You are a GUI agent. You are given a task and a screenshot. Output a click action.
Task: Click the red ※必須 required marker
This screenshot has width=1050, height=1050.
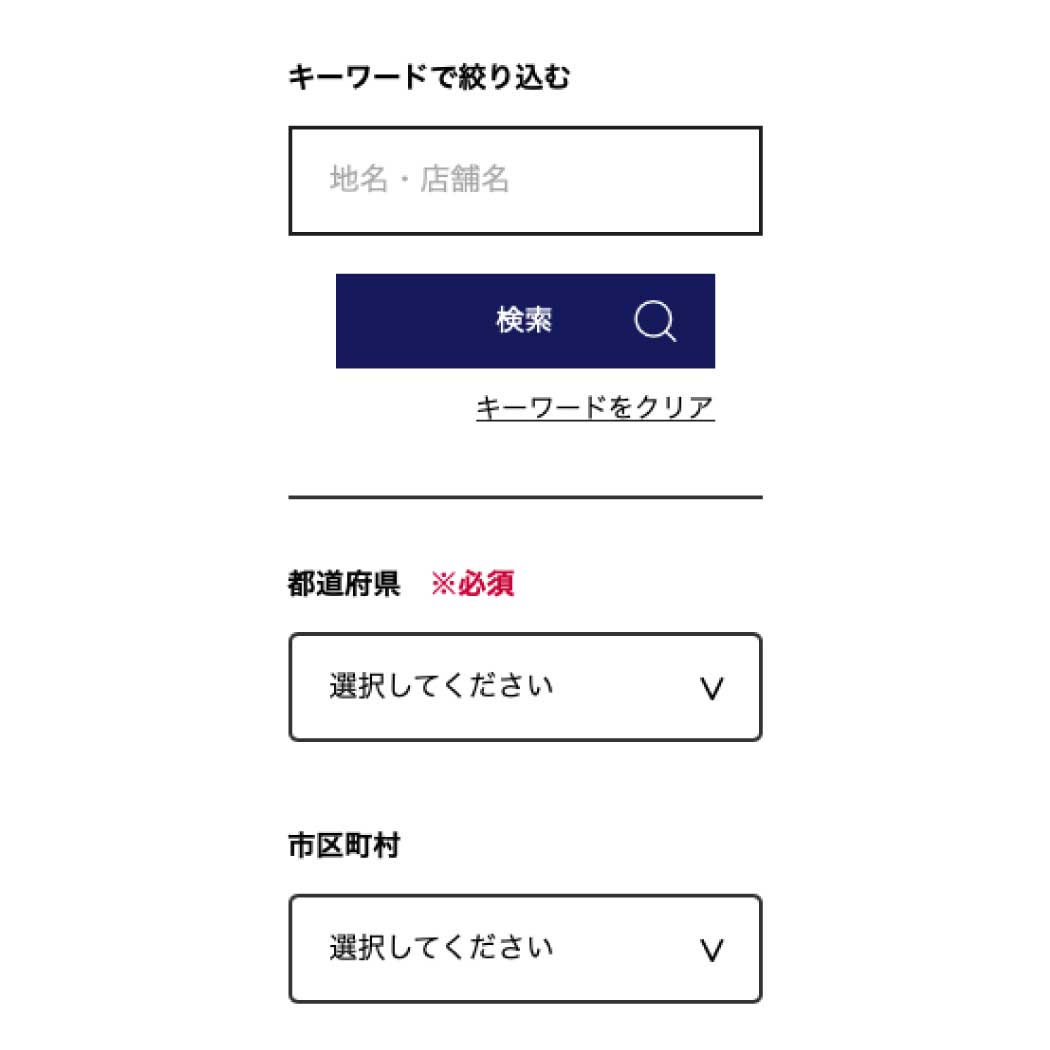(x=472, y=583)
